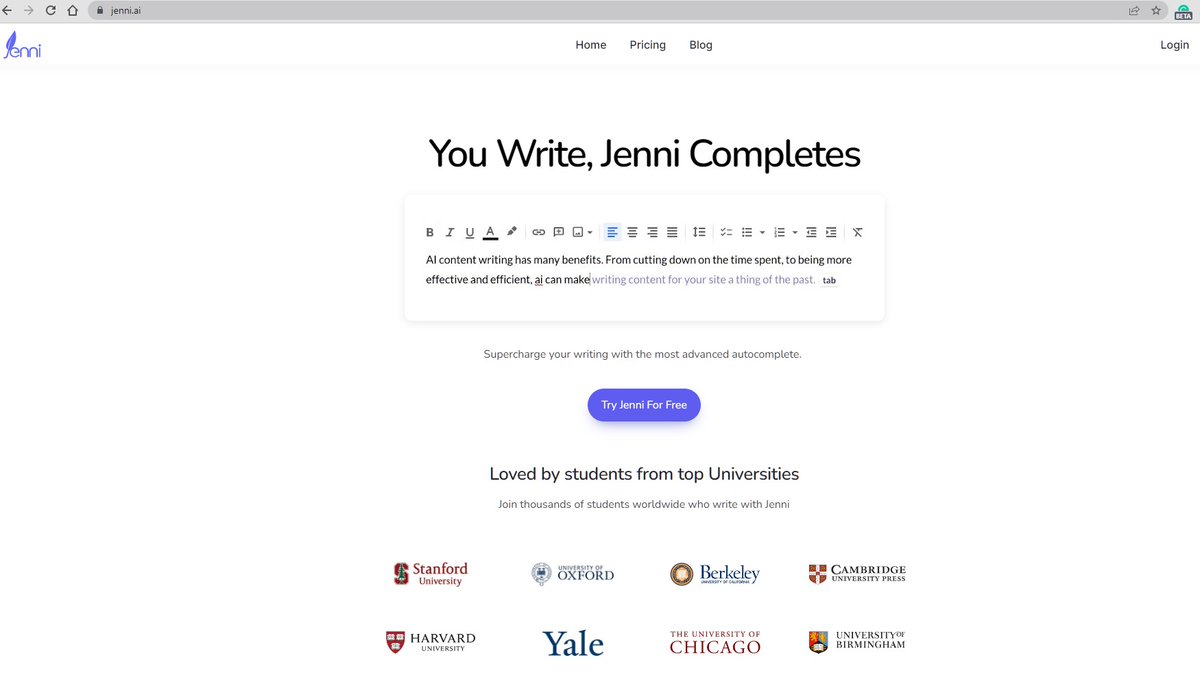Open the text color picker
This screenshot has height=673, width=1200.
pyautogui.click(x=490, y=232)
